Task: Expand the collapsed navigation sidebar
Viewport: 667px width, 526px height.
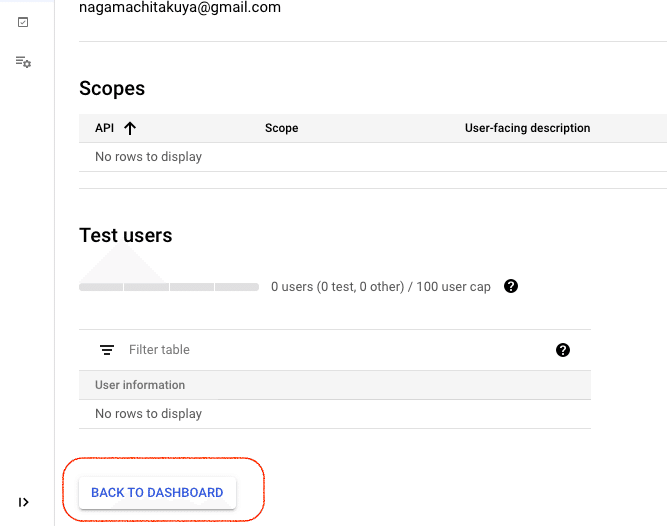Action: 24,502
